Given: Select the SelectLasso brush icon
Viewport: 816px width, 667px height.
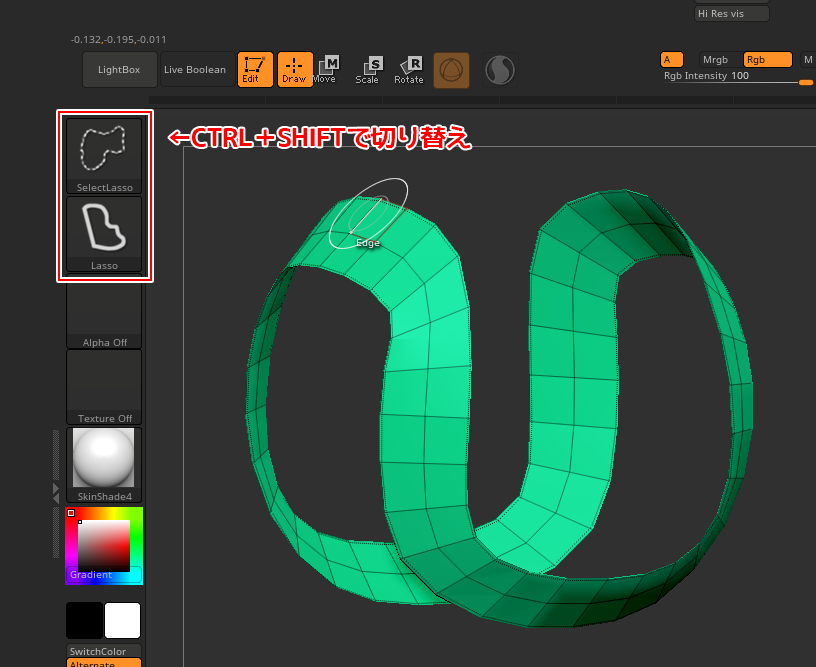Looking at the screenshot, I should (104, 154).
